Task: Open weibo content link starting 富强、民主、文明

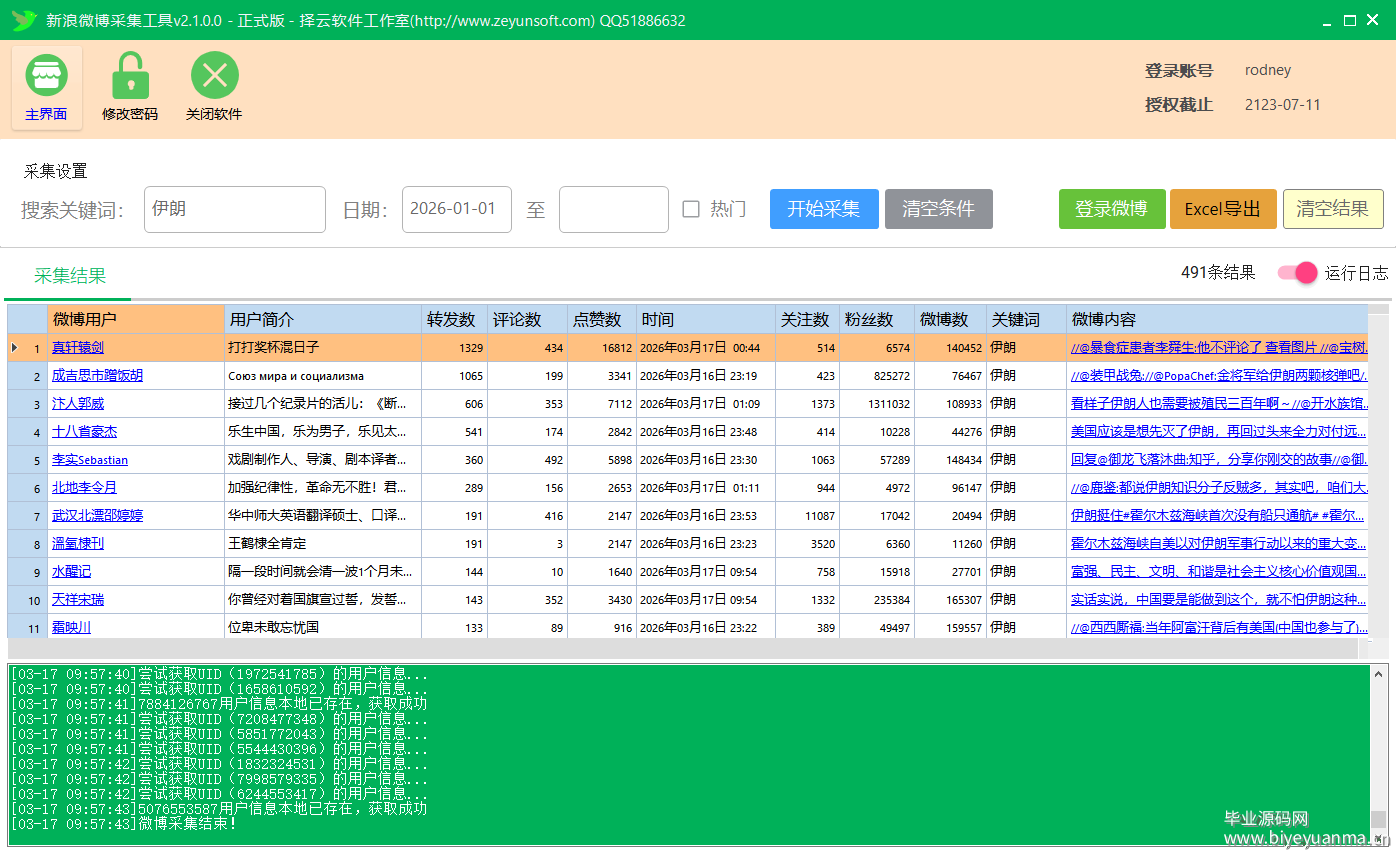Action: coord(1218,572)
